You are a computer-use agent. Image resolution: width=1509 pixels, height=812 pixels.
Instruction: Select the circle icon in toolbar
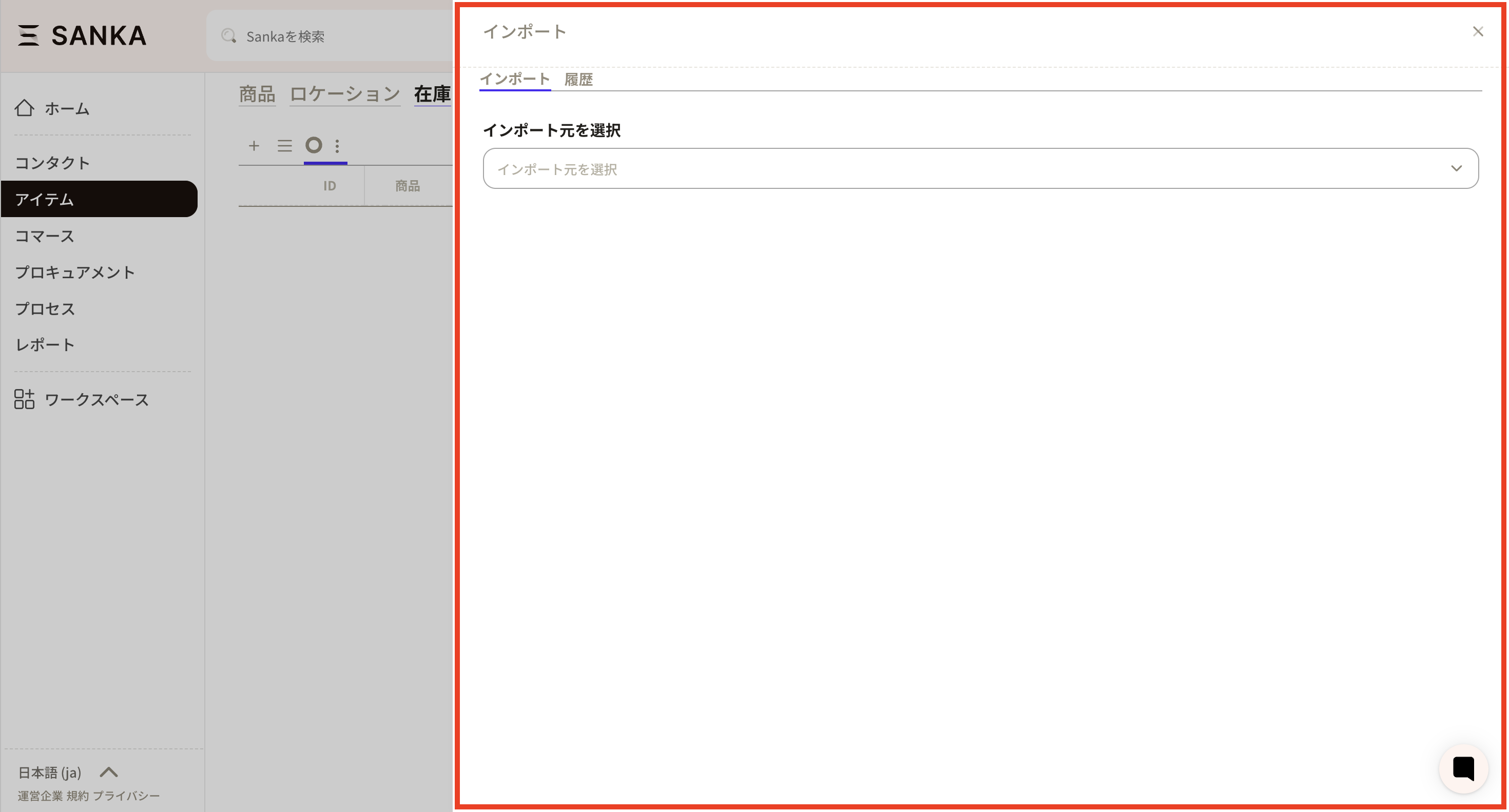pos(314,145)
